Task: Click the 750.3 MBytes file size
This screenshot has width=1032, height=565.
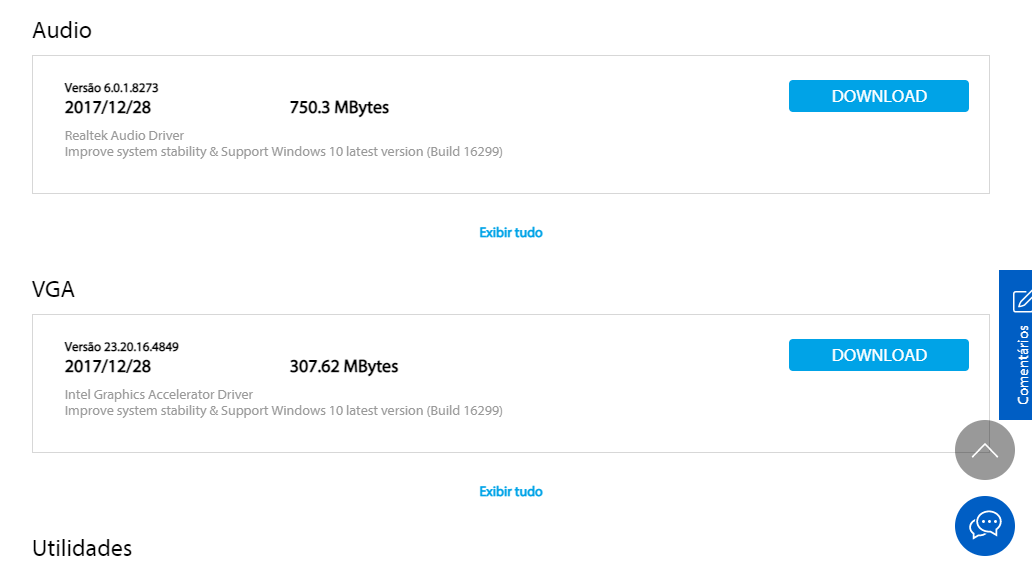Action: [x=339, y=107]
